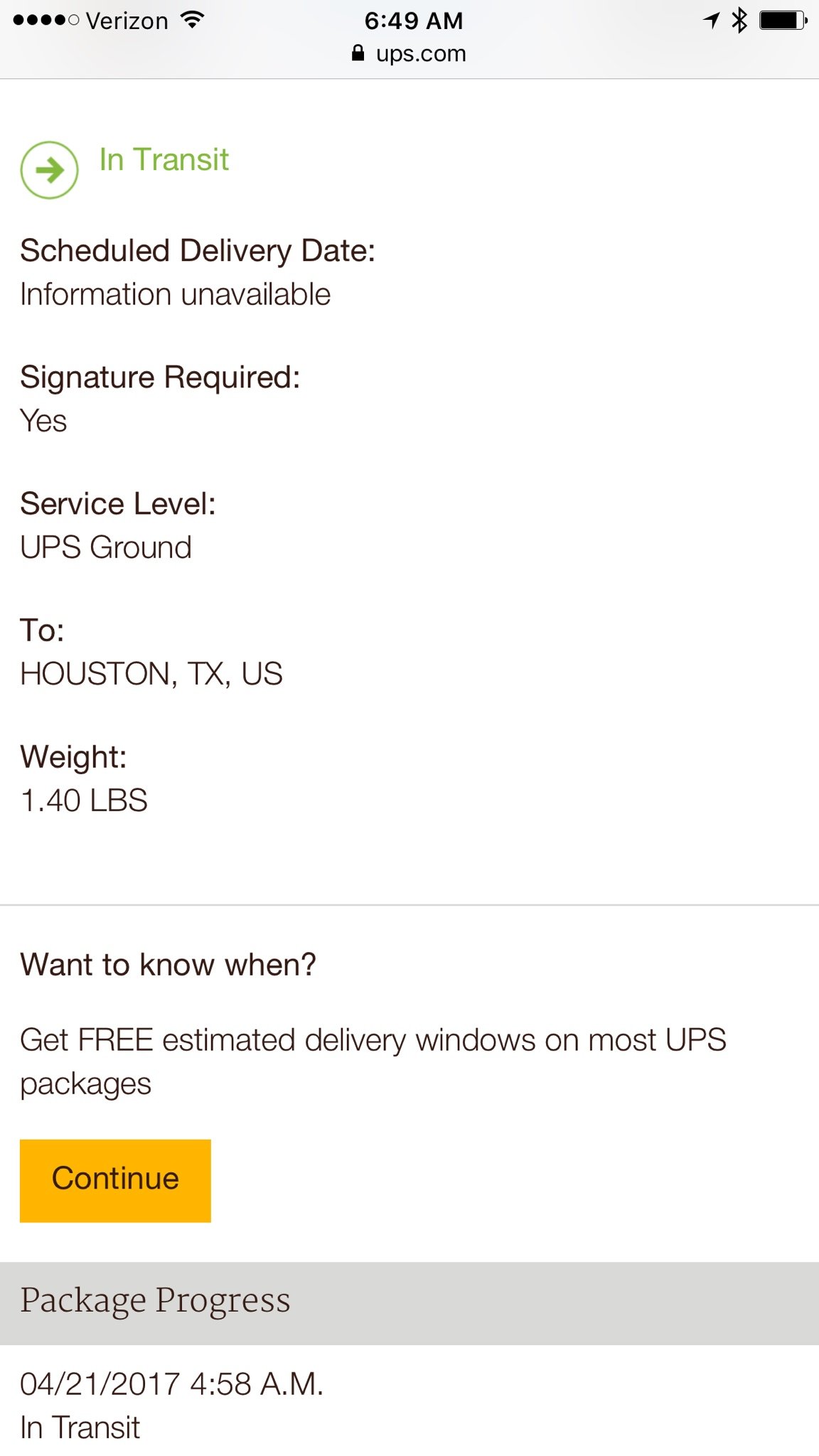
Task: Tap the green In Transit arrow icon
Action: coord(49,170)
